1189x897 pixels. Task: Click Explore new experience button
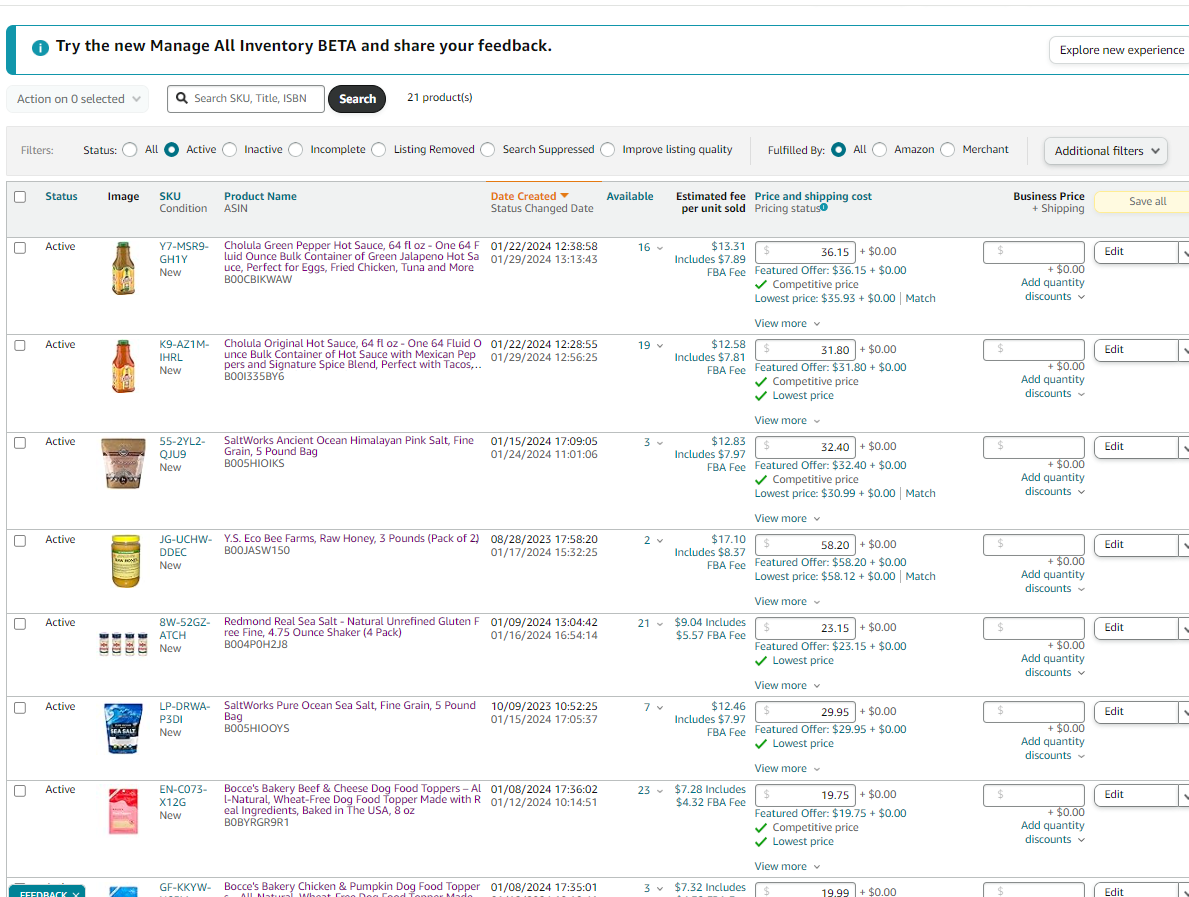[1121, 50]
